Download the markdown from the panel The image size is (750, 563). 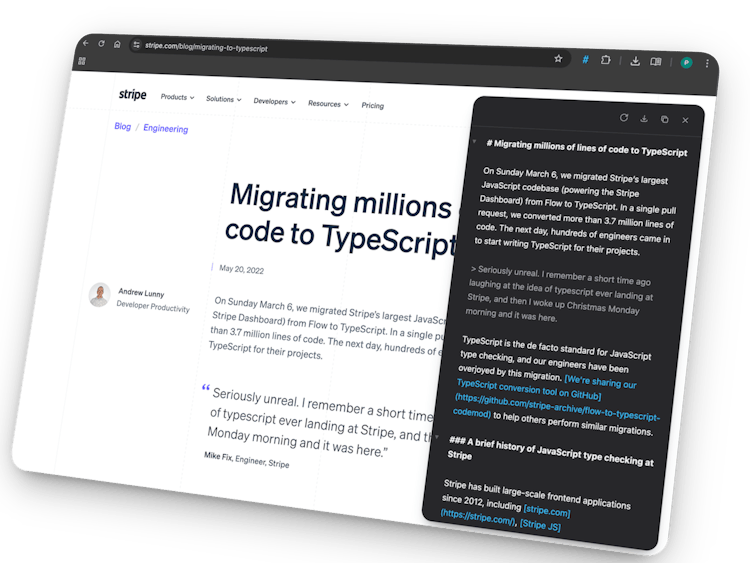click(644, 119)
